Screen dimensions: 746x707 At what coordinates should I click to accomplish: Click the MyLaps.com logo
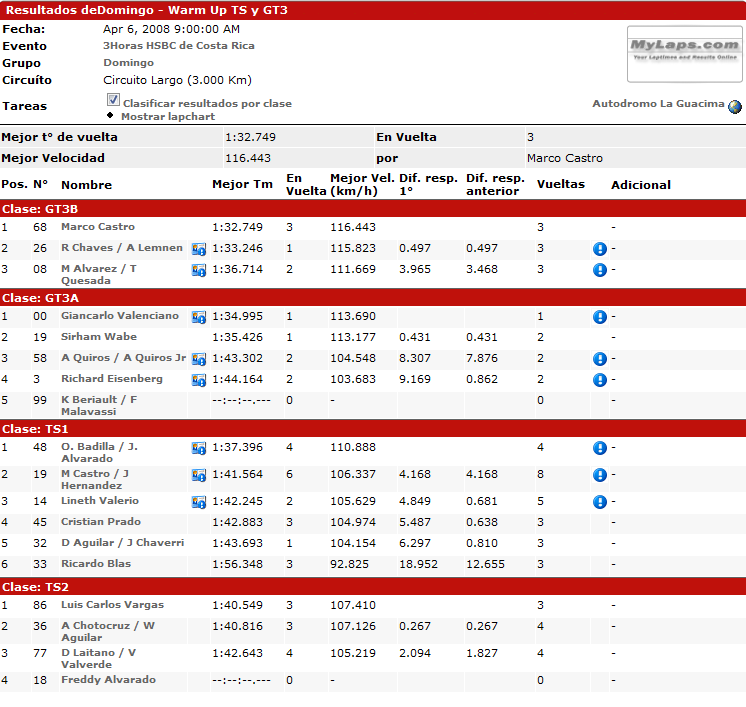tap(685, 54)
